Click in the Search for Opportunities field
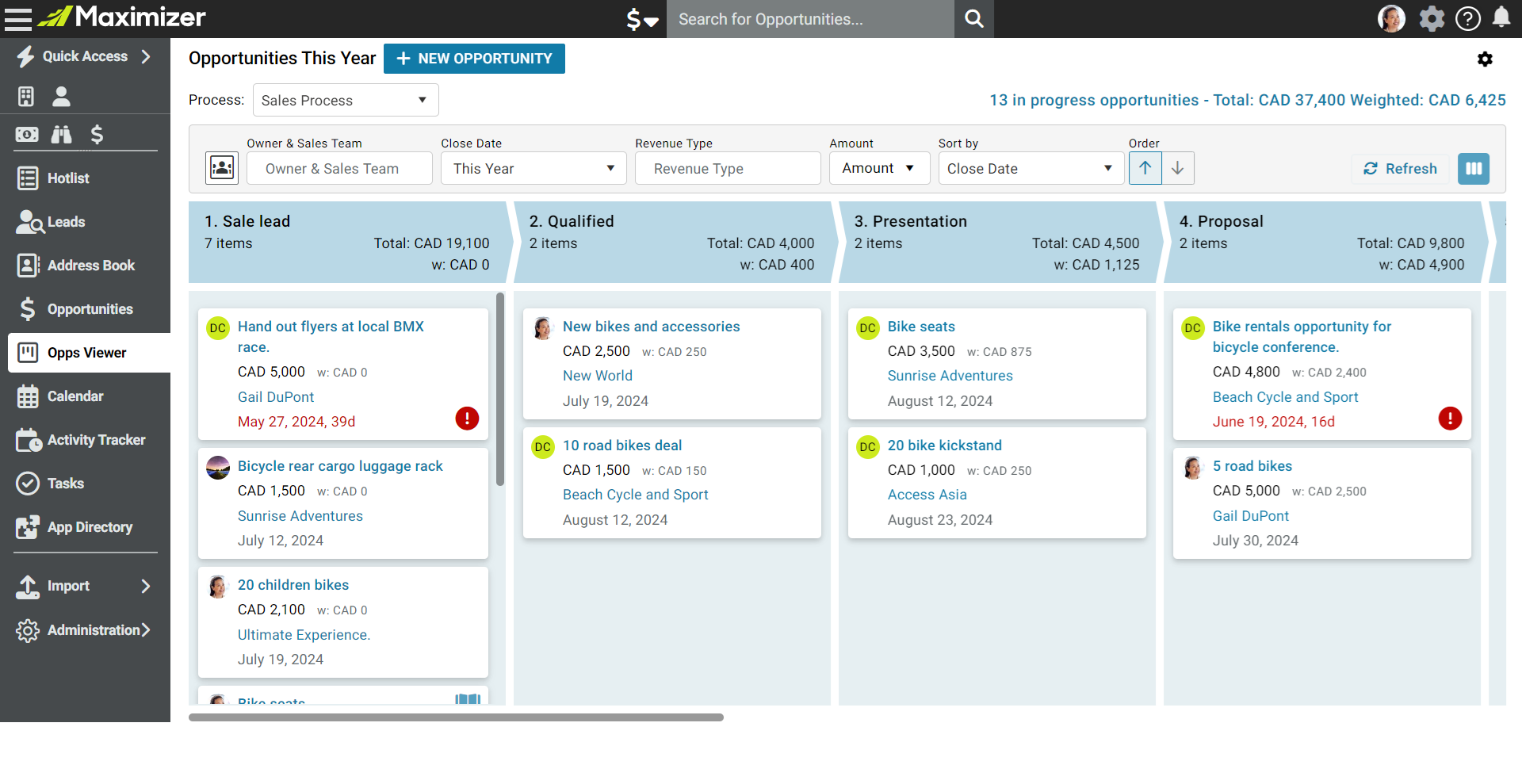Image resolution: width=1522 pixels, height=784 pixels. click(810, 19)
